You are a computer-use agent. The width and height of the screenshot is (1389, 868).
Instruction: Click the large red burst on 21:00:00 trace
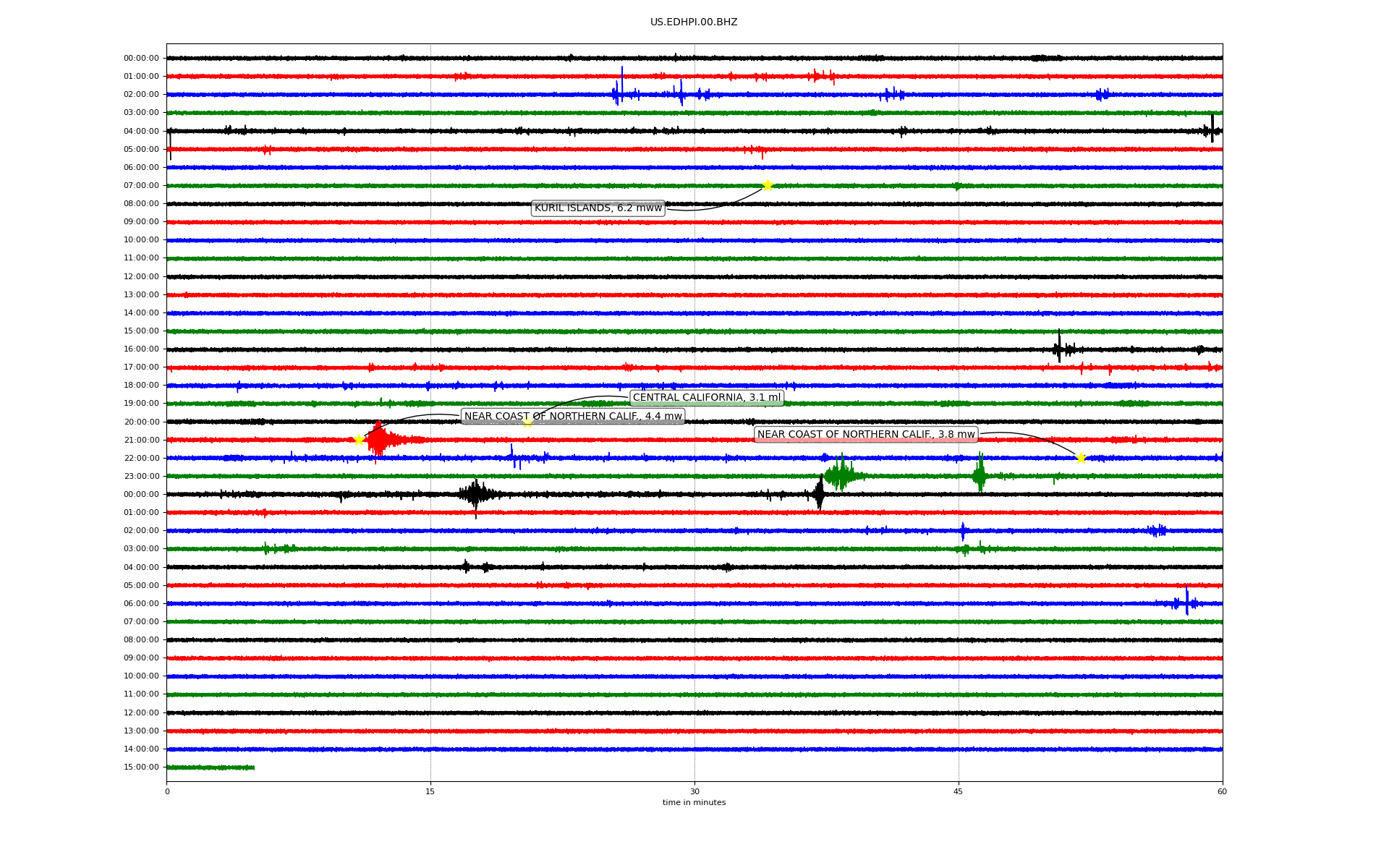tap(379, 439)
